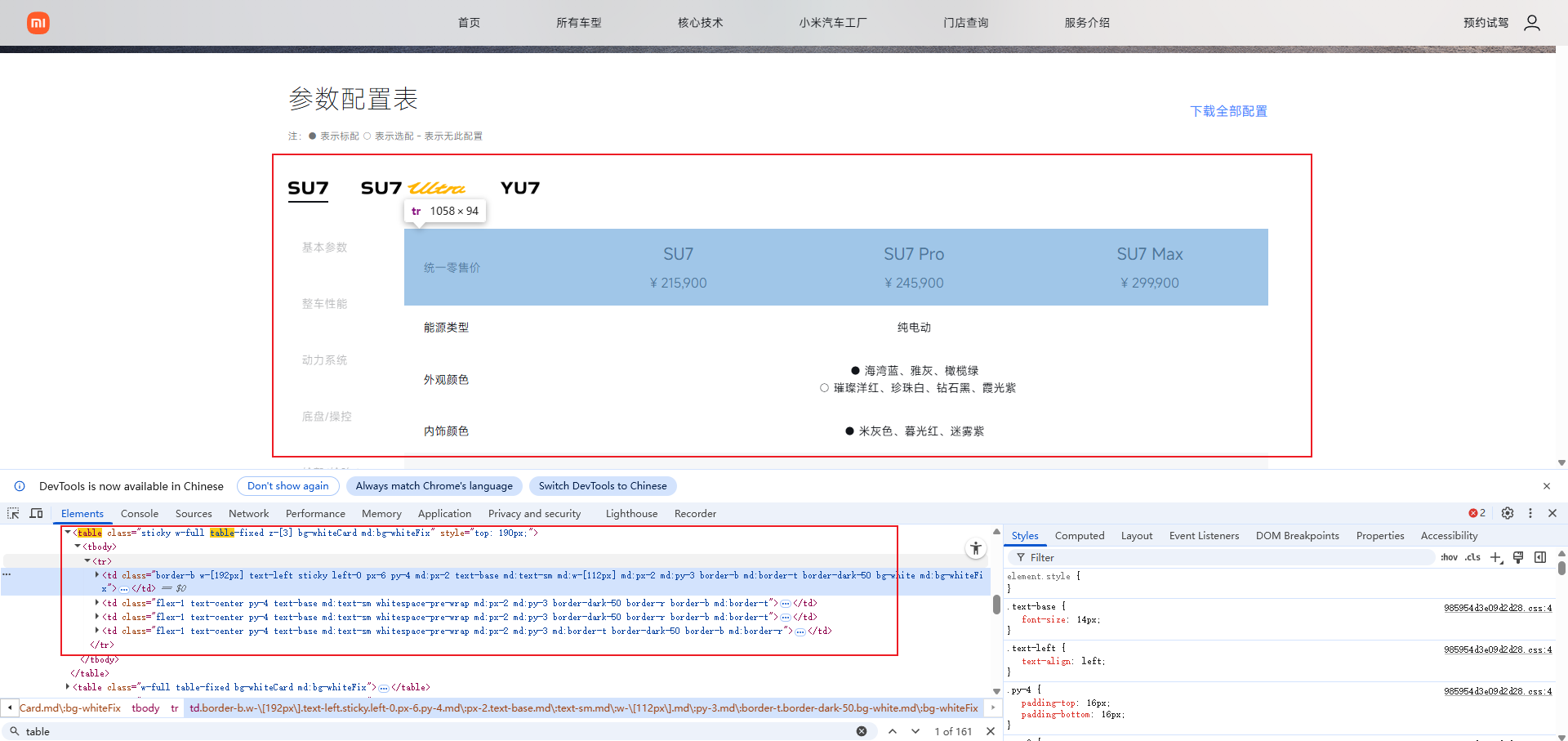
Task: Click 预约试驾 in the top navigation
Action: tap(1486, 23)
